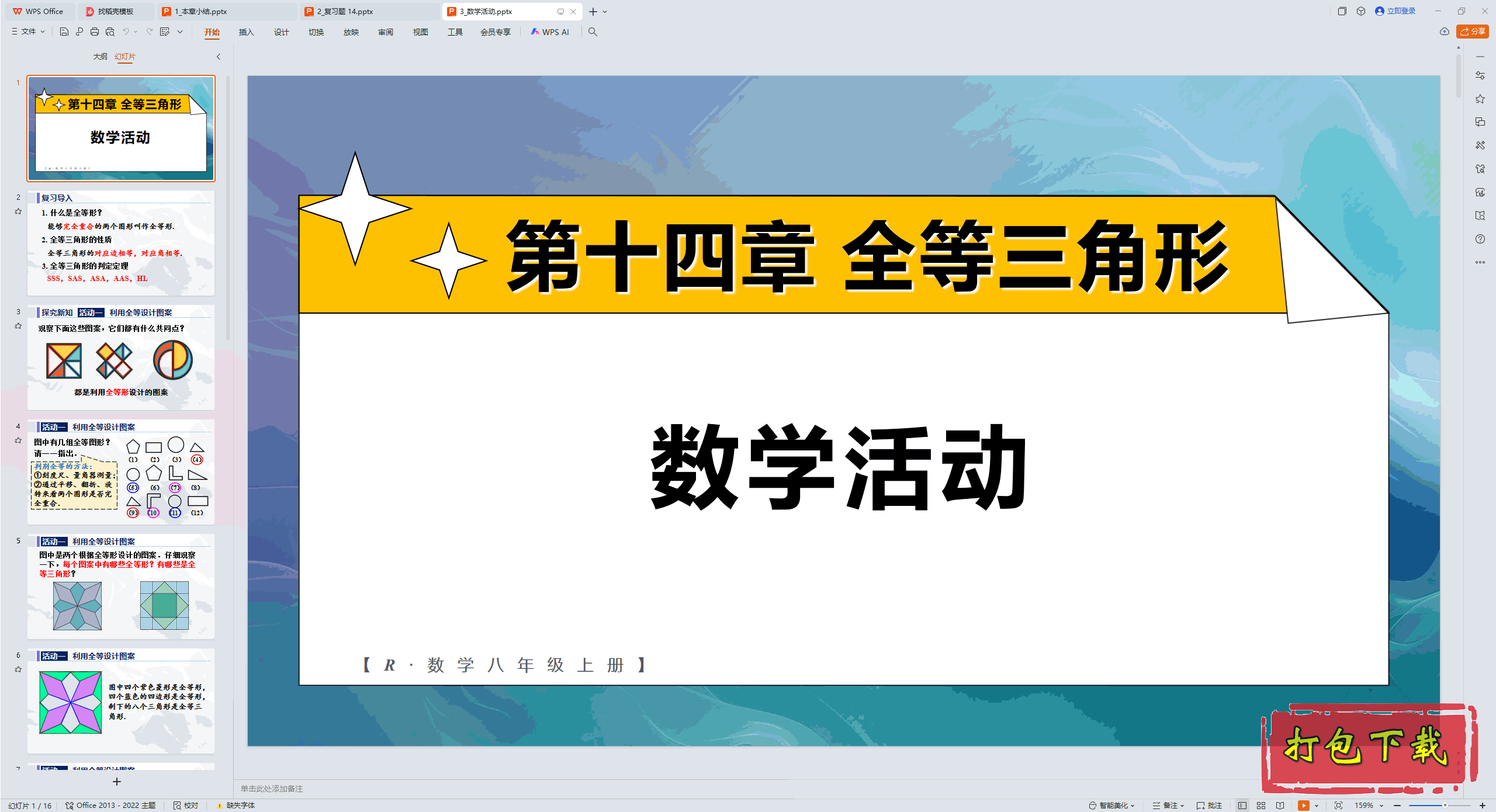Click the plus to add a new slide
The width and height of the screenshot is (1496, 812).
(117, 782)
